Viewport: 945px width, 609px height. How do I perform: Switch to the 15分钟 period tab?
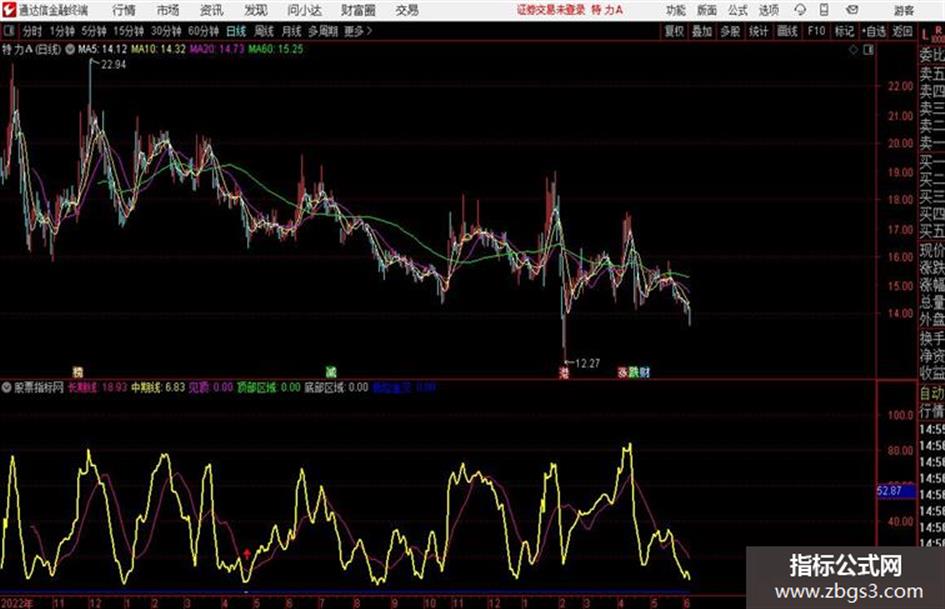(x=128, y=31)
